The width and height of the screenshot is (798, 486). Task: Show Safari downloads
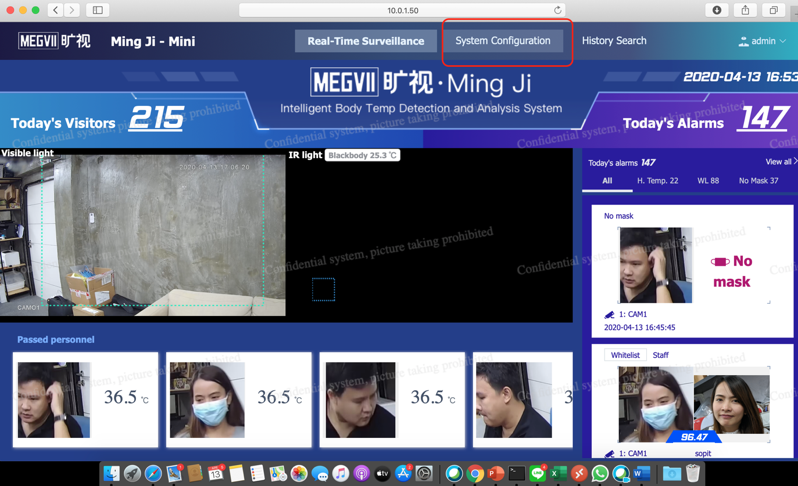click(717, 10)
